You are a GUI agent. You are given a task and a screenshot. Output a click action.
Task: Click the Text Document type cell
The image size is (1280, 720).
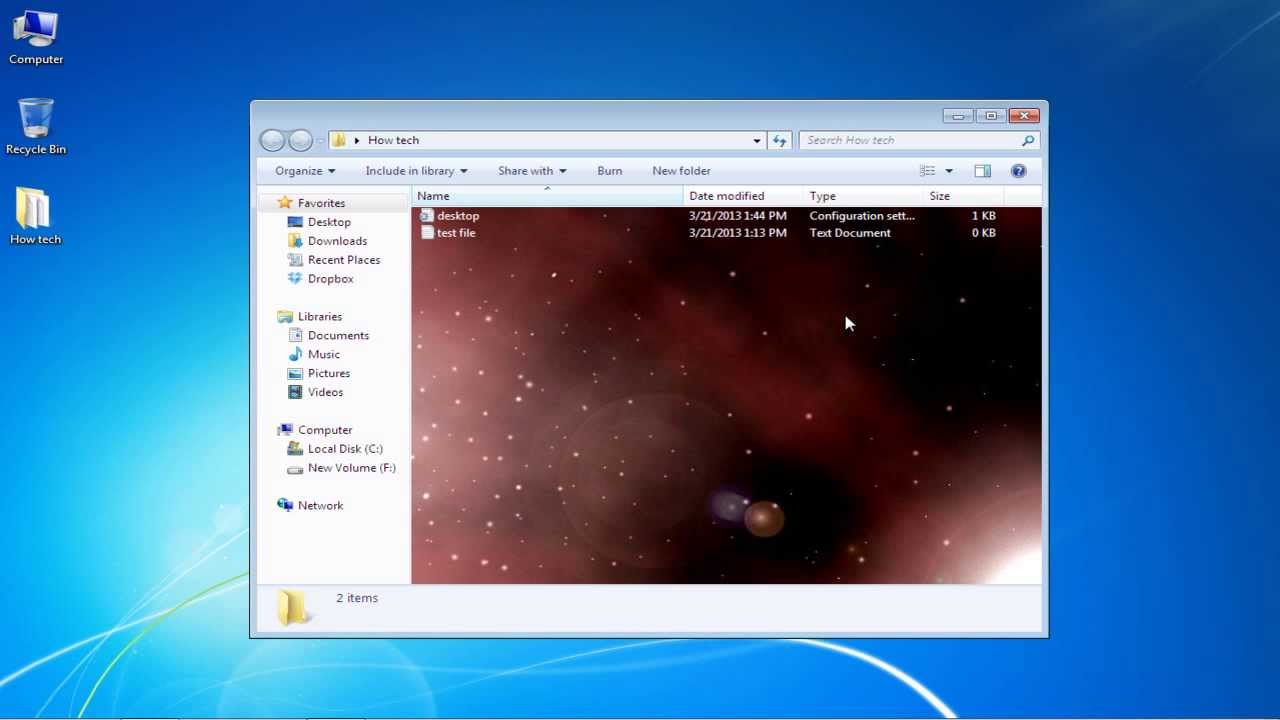click(x=850, y=233)
